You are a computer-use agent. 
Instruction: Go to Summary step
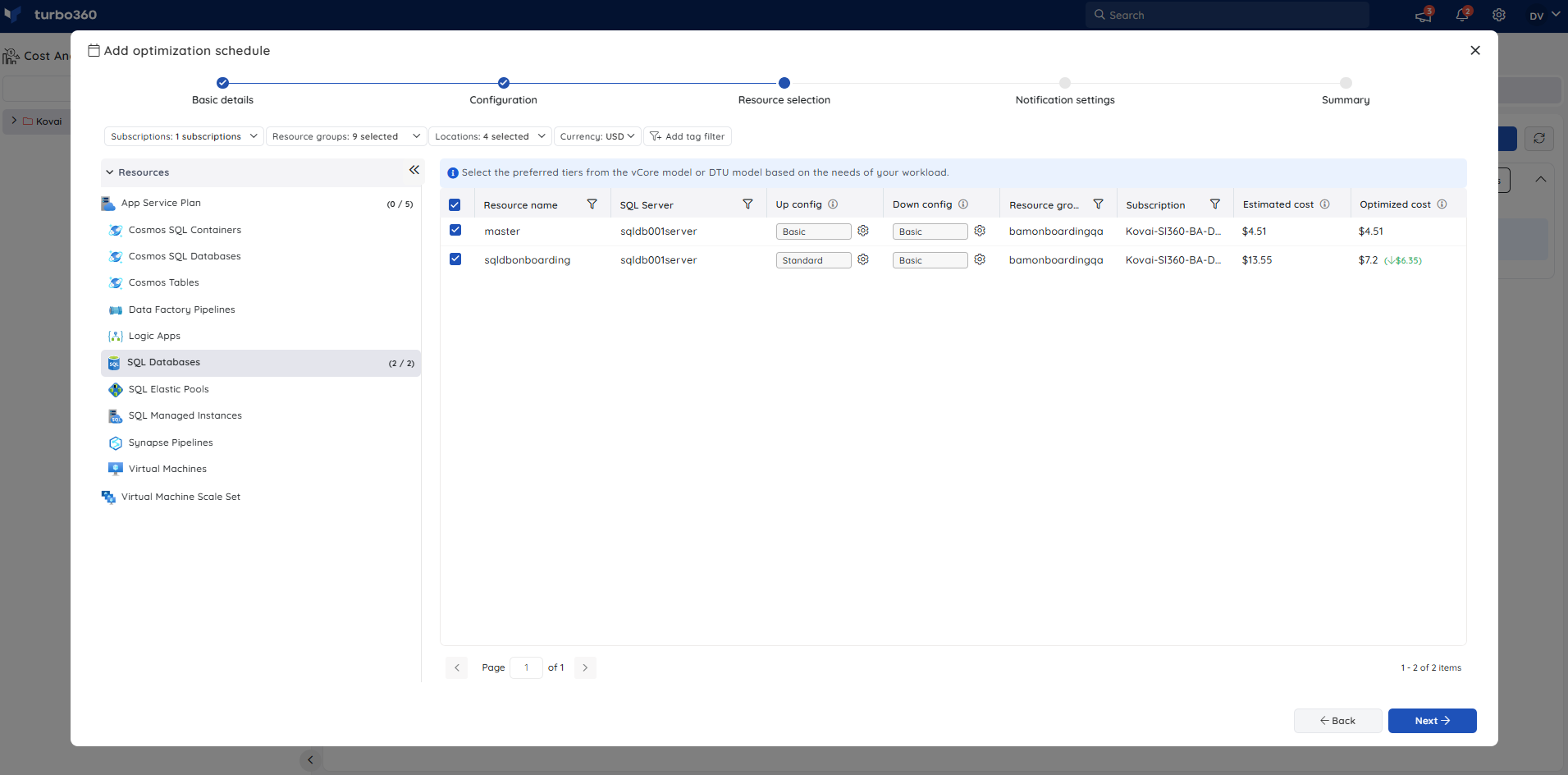tap(1346, 90)
